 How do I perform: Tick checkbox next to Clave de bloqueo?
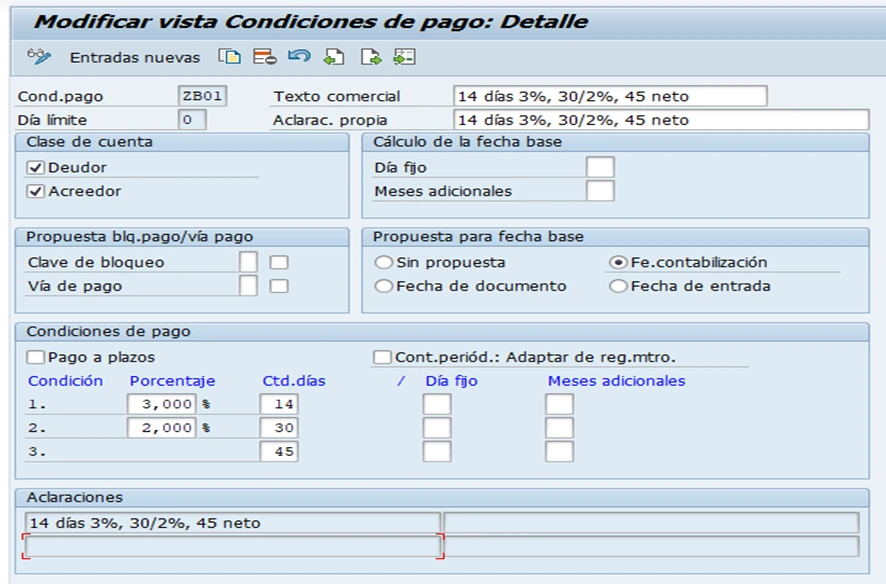point(279,263)
